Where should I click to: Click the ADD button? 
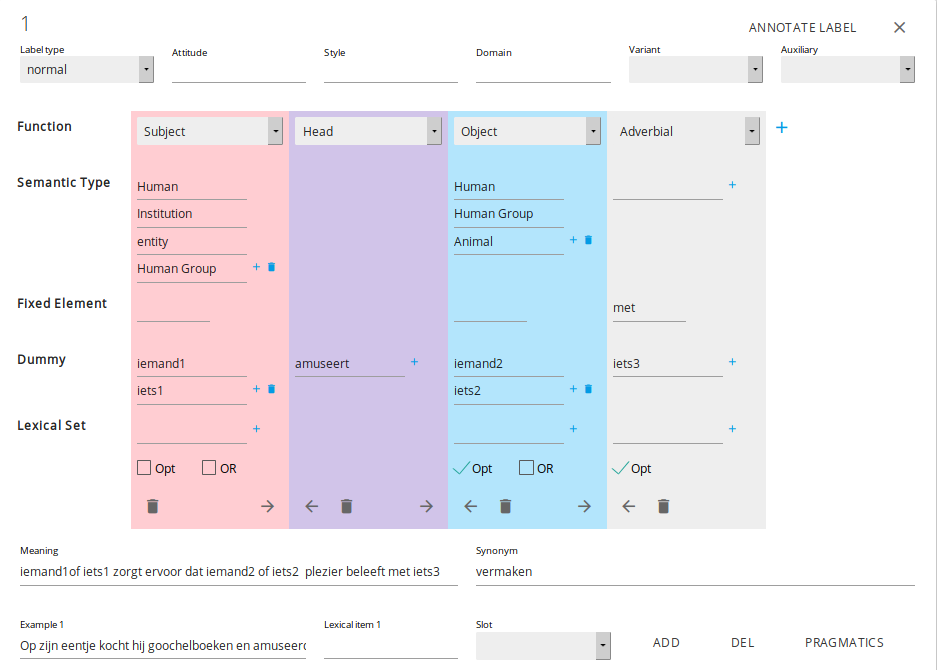point(666,643)
